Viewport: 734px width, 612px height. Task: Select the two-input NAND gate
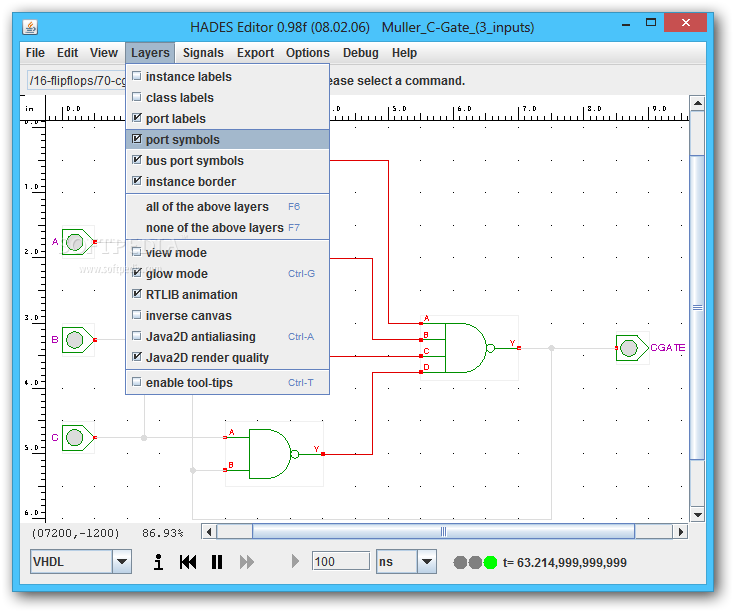coord(274,454)
